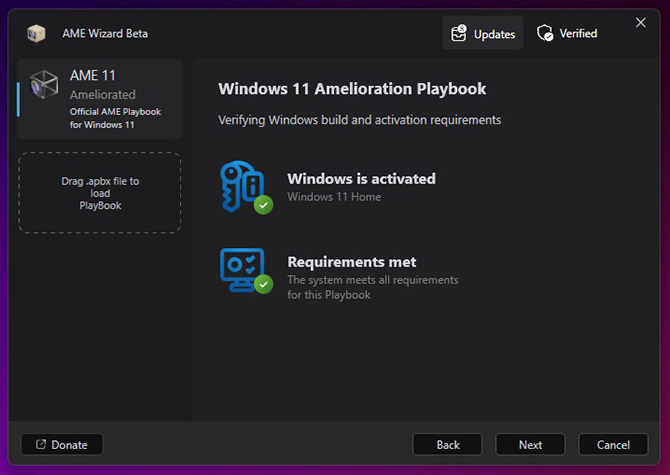This screenshot has height=475, width=670.
Task: Click Next to continue
Action: [x=530, y=445]
